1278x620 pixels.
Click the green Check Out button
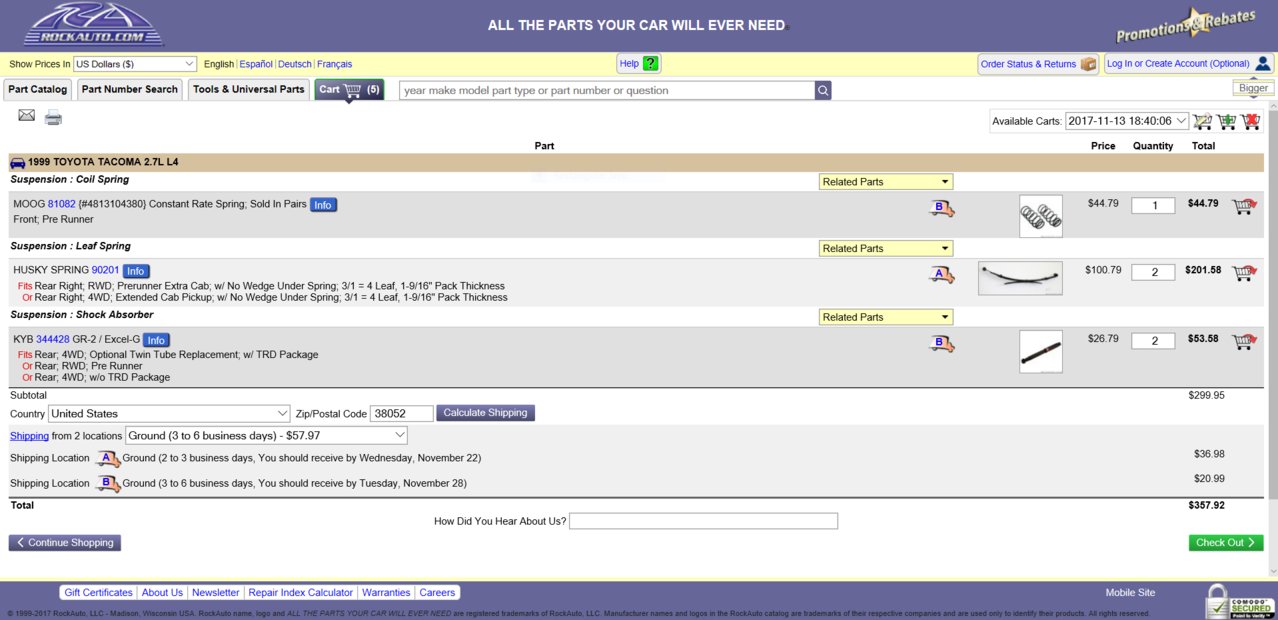1226,543
